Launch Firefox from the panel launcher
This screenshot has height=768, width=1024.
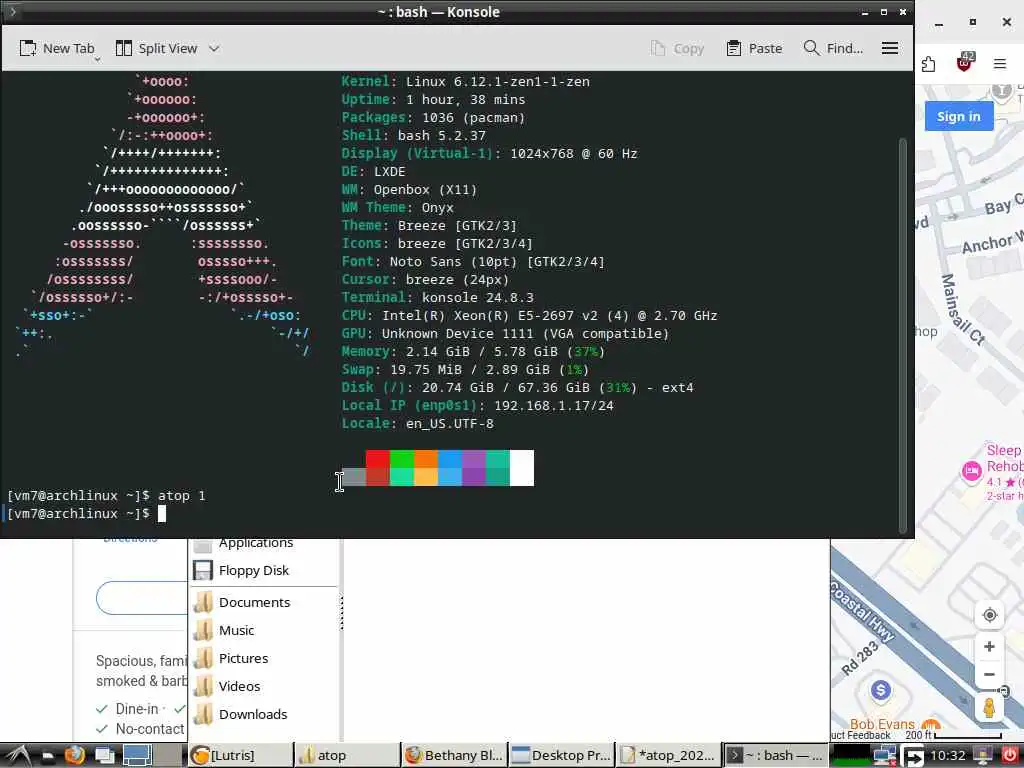click(x=74, y=756)
